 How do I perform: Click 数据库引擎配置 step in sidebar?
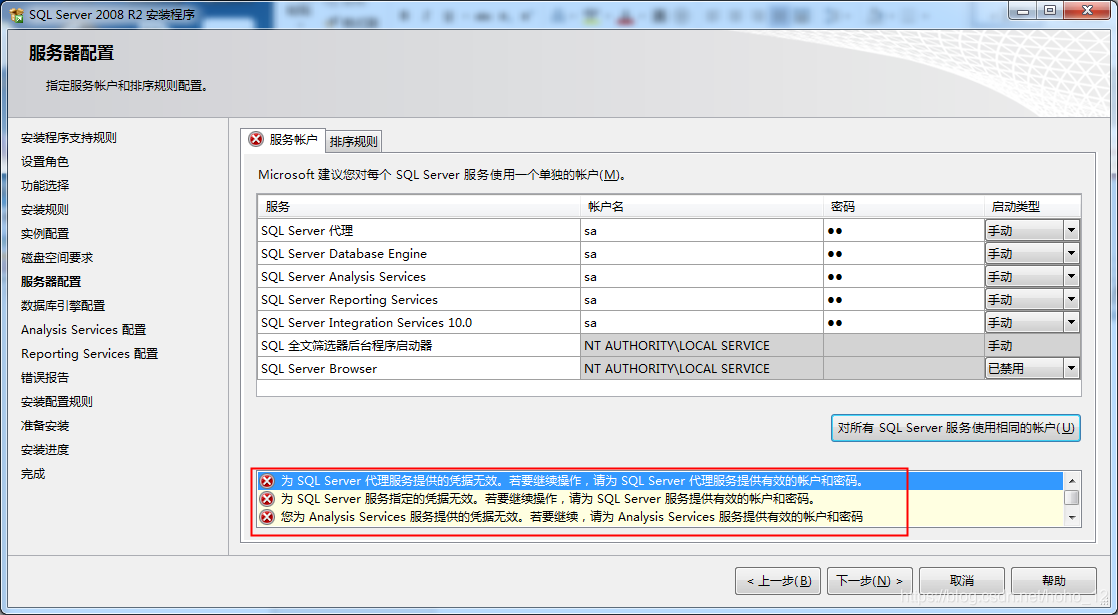point(63,305)
